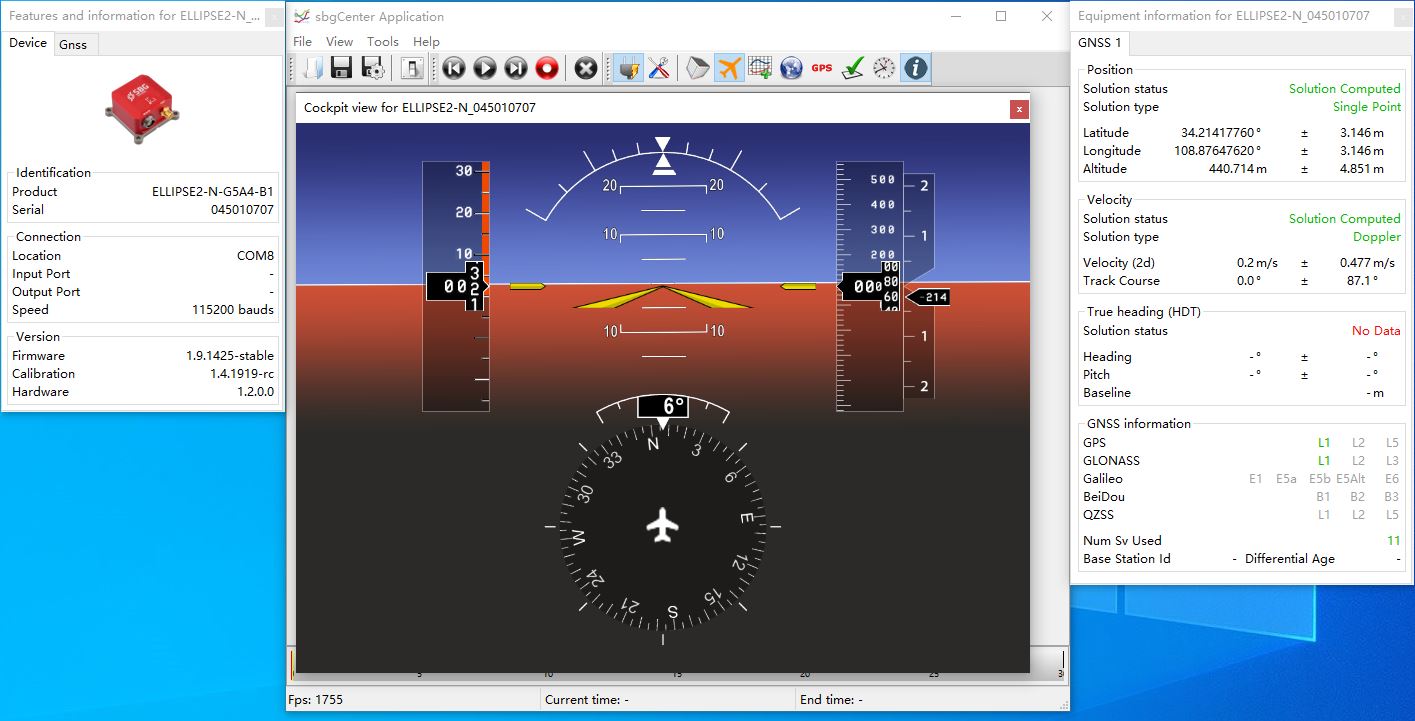Click the red record button
Viewport: 1415px width, 721px height.
tap(547, 68)
